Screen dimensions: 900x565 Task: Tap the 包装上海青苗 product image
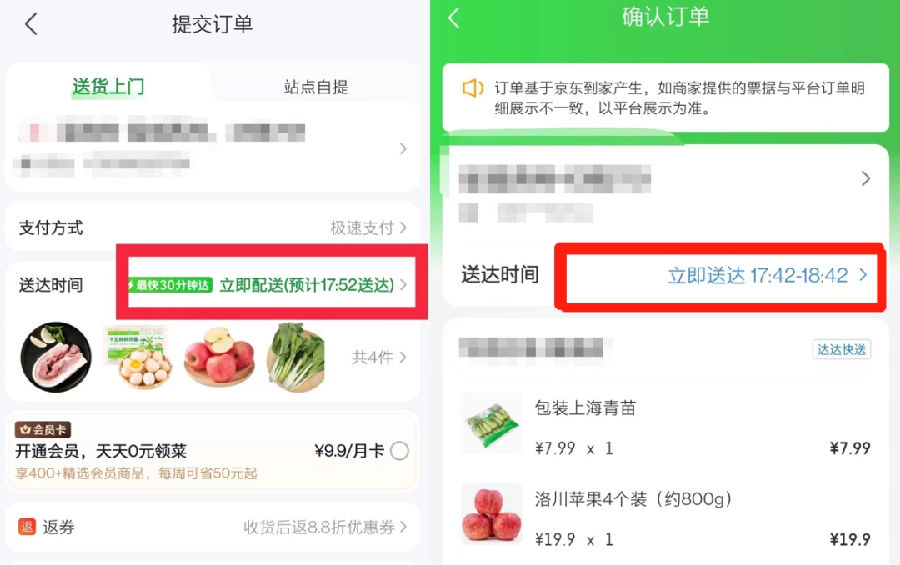pyautogui.click(x=491, y=424)
